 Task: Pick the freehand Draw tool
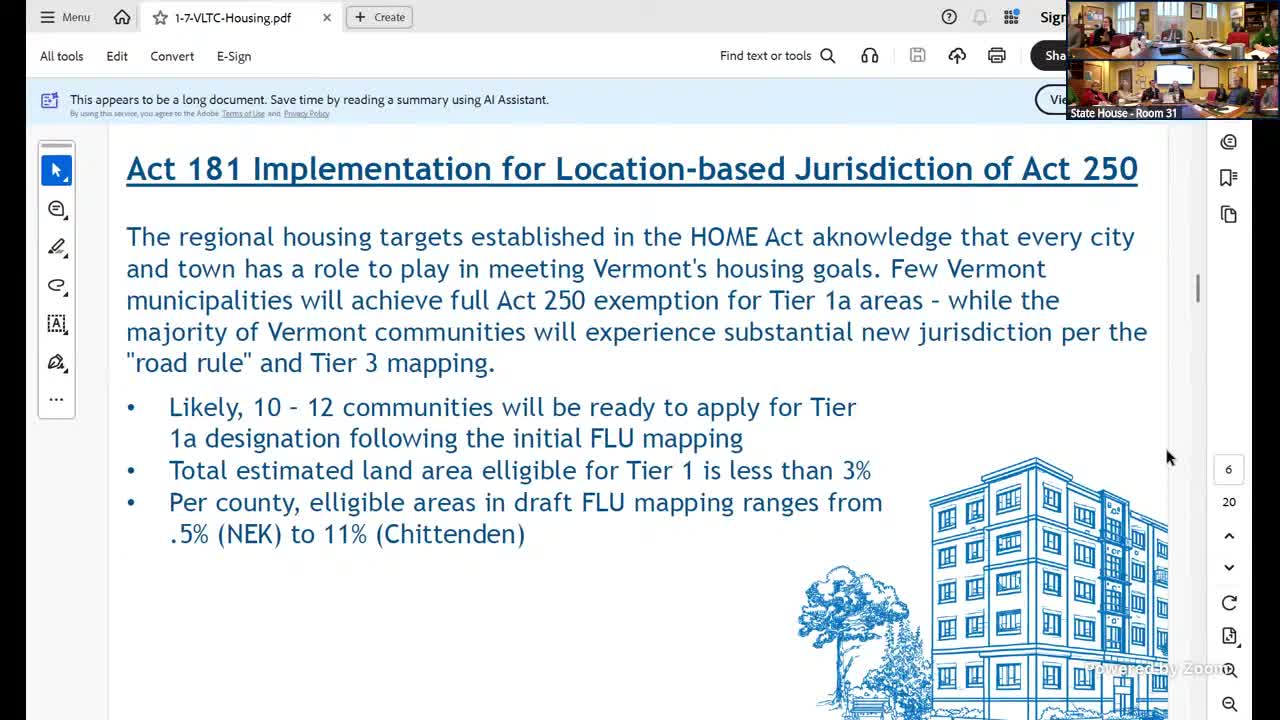click(56, 286)
